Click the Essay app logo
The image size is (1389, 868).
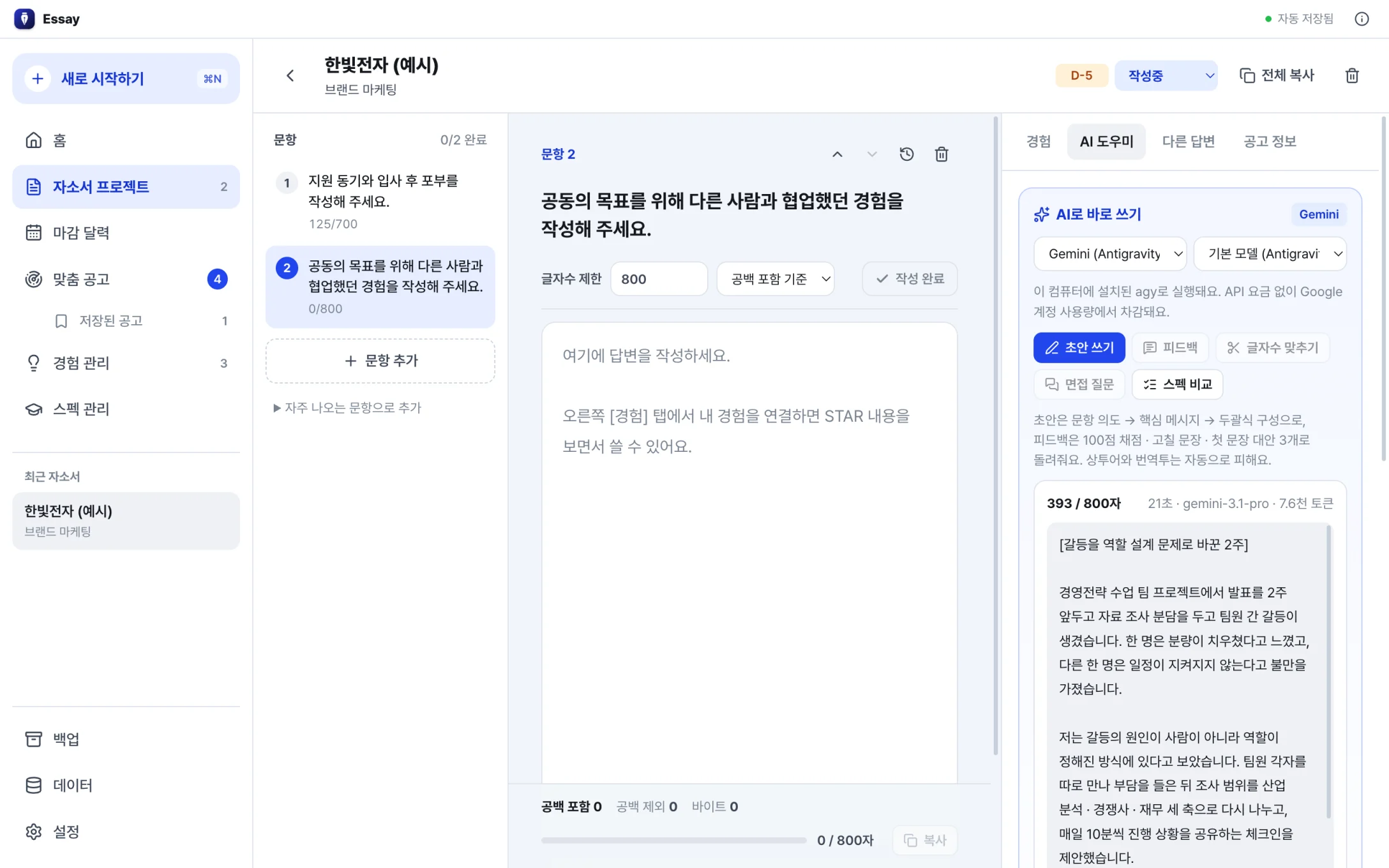(x=24, y=19)
